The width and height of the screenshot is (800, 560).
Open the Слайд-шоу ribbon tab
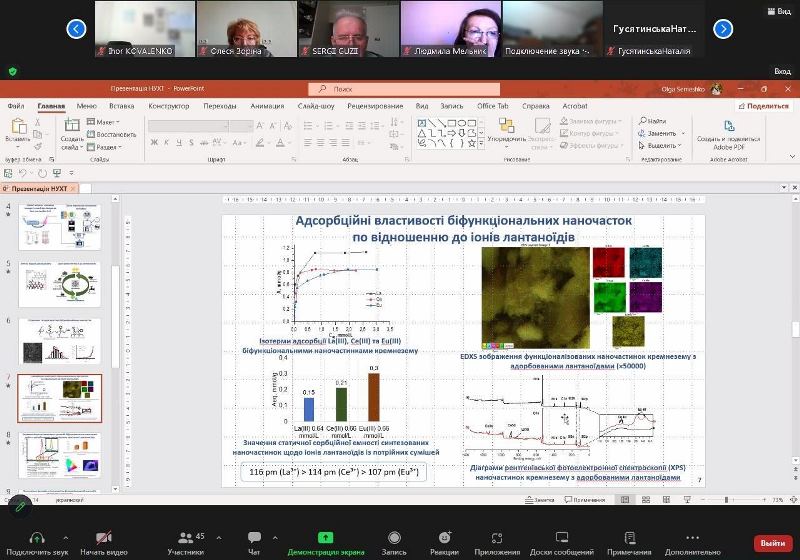pos(315,105)
